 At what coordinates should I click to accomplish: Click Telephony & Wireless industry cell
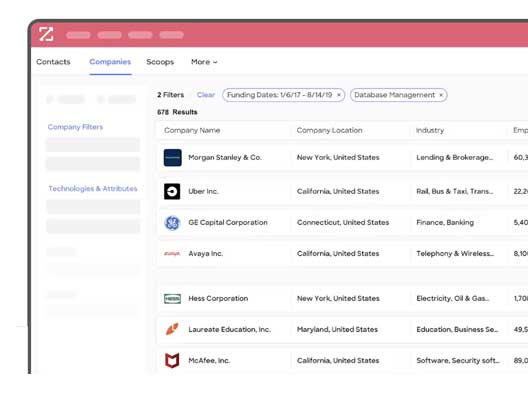tap(455, 254)
